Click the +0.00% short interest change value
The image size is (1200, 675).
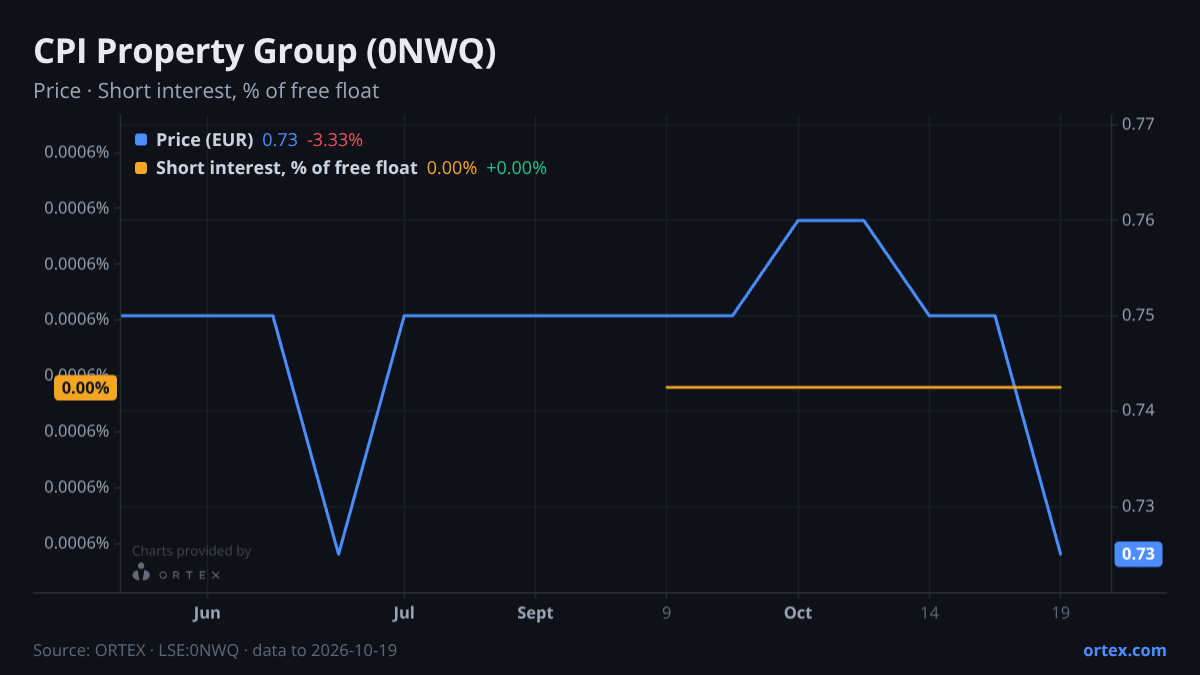coord(516,168)
